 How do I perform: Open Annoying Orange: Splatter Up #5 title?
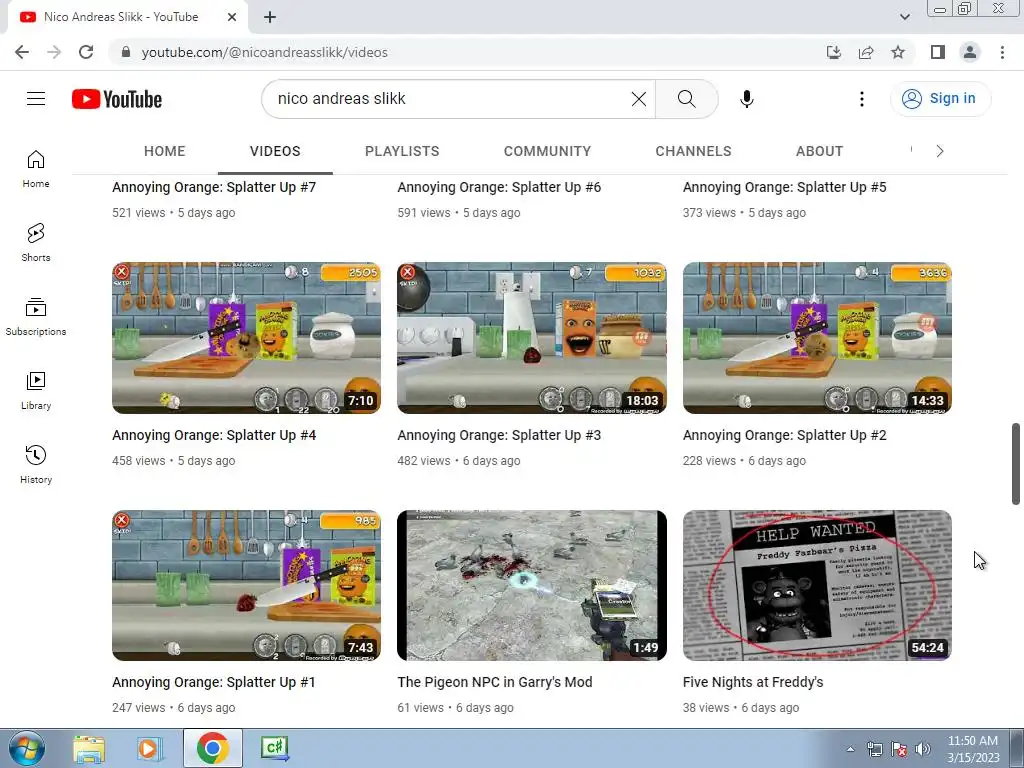[x=784, y=187]
